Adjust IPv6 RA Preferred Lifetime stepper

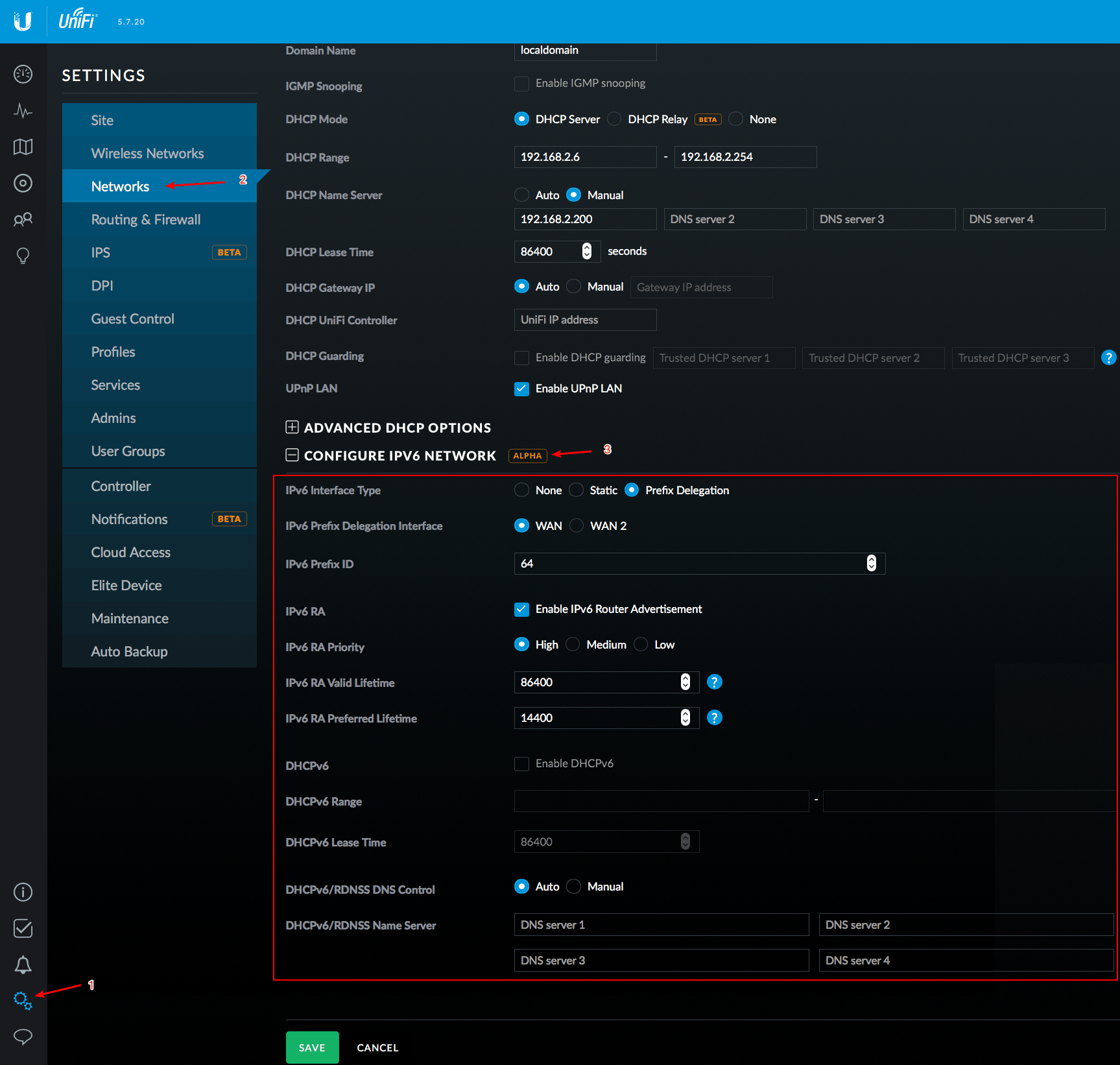click(685, 717)
